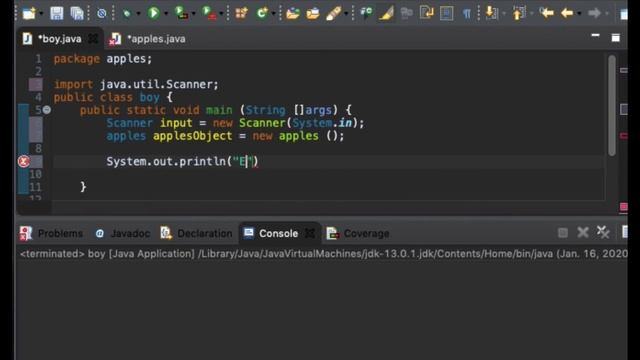
Task: Open the Coverage configurations dropdown arrow
Action: pos(193,14)
